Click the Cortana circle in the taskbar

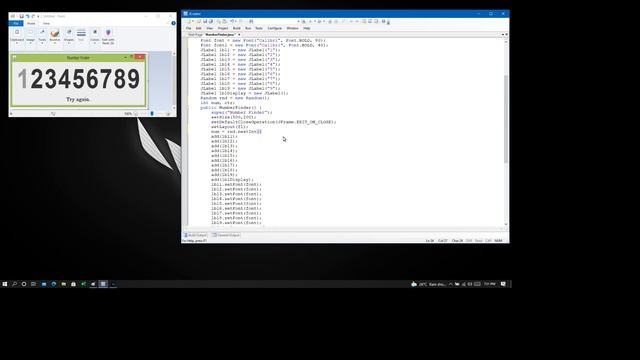tap(24, 284)
